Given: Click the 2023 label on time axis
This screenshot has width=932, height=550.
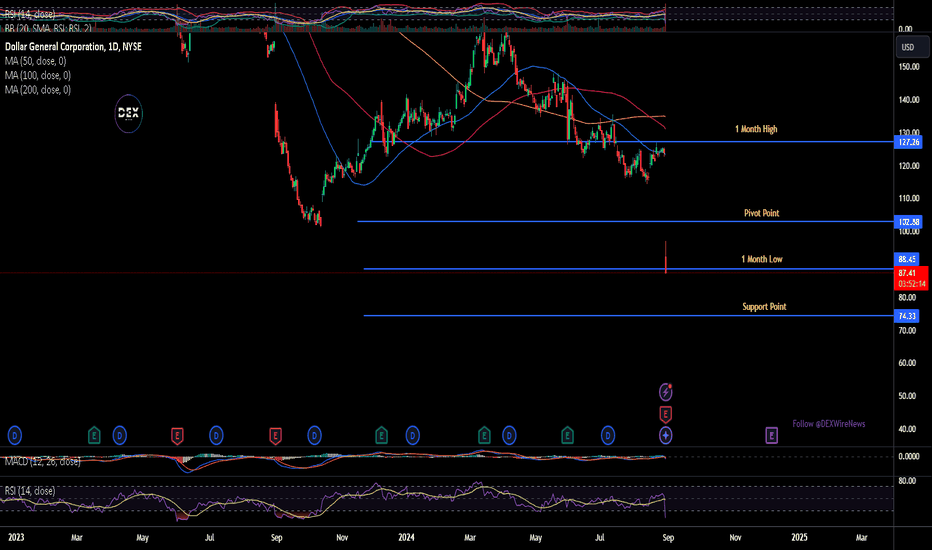Looking at the screenshot, I should 16,538.
